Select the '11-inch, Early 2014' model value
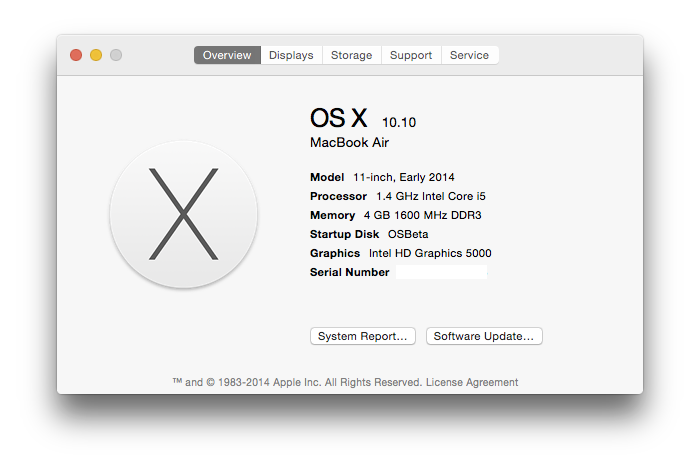The width and height of the screenshot is (700, 473). 404,177
